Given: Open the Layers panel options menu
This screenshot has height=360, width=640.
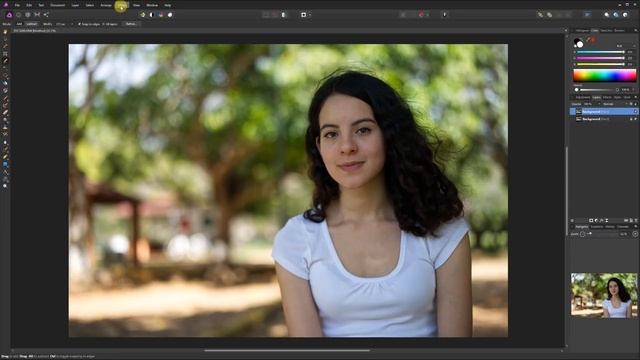Looking at the screenshot, I should click(636, 97).
